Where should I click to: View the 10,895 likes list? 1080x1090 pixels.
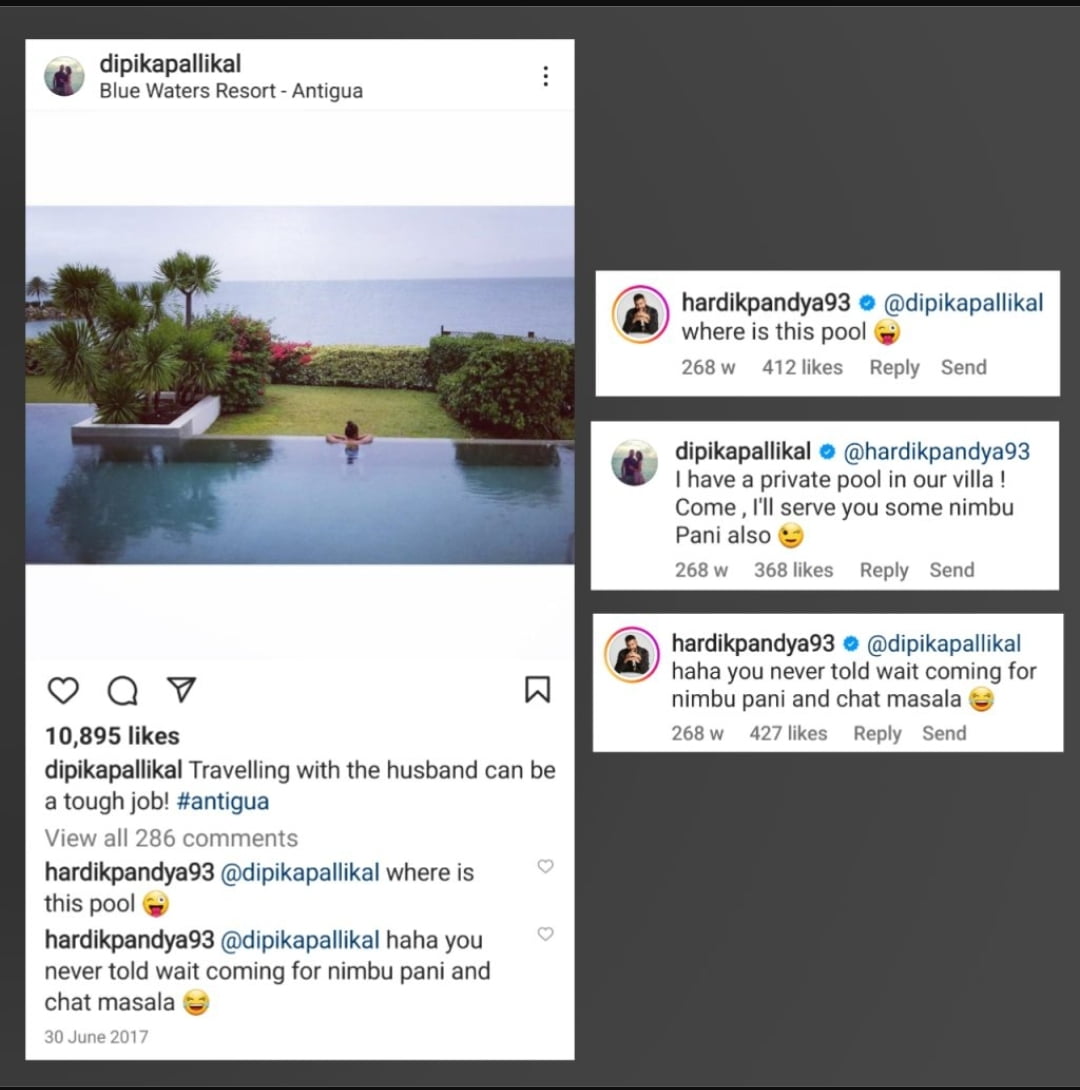[x=112, y=736]
